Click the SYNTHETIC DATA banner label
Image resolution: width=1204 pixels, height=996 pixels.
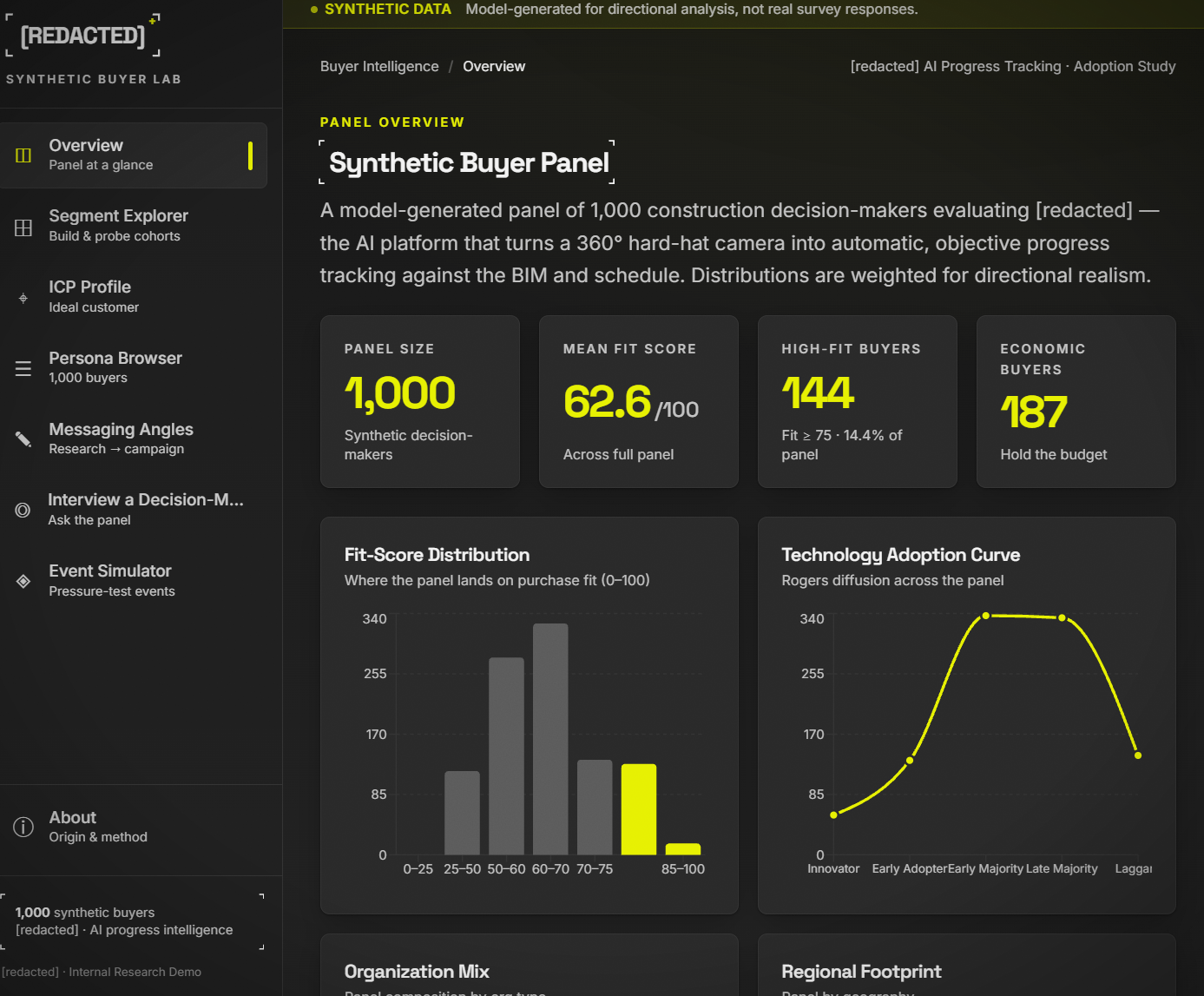[387, 10]
